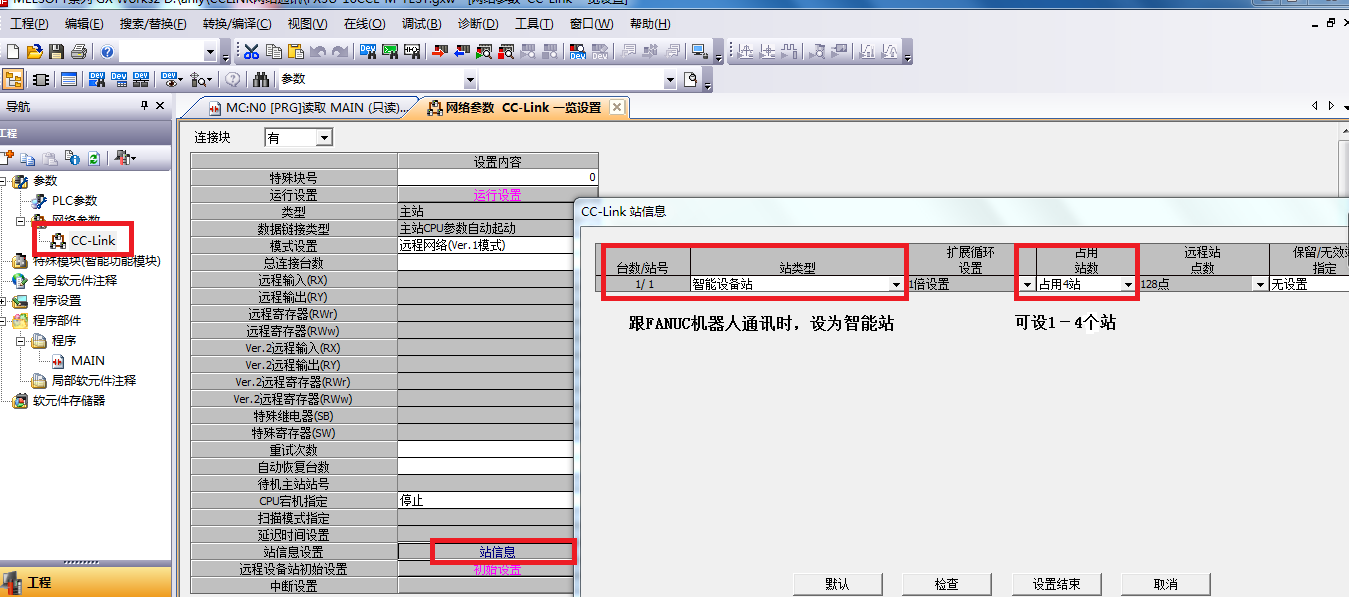Viewport: 1349px width, 597px height.
Task: Open the 连接块 dropdown showing 有
Action: [x=323, y=138]
